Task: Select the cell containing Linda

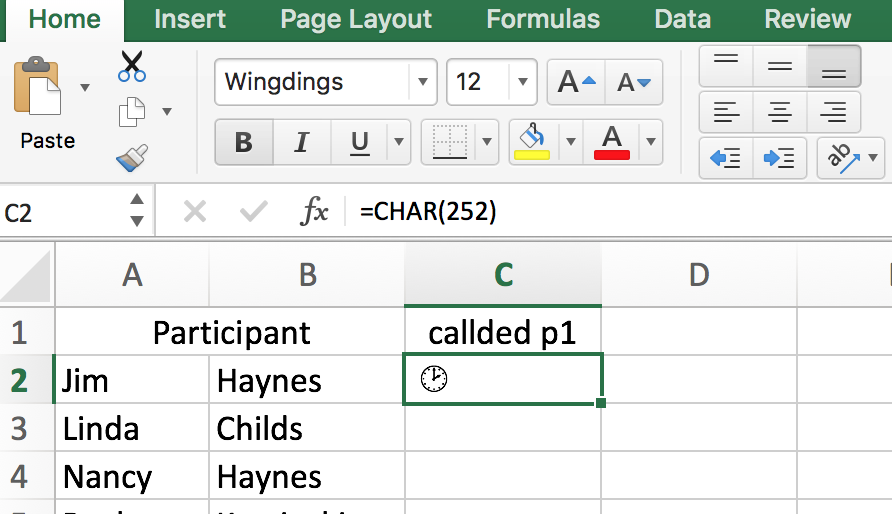Action: [x=132, y=428]
